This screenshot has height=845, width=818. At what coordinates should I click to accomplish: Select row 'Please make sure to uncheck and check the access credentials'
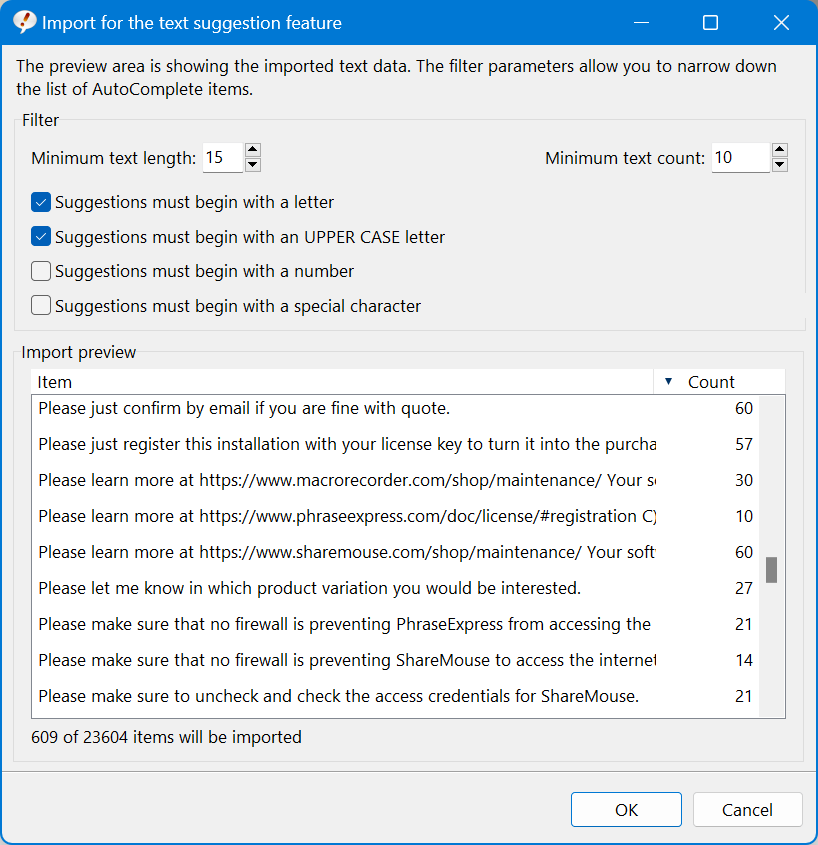coord(395,696)
